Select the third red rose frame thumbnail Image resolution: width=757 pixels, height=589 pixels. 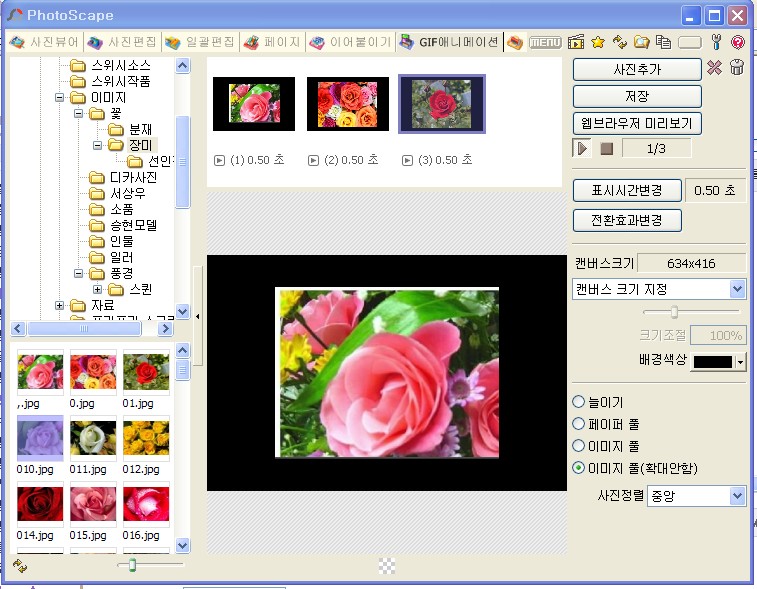(x=442, y=104)
